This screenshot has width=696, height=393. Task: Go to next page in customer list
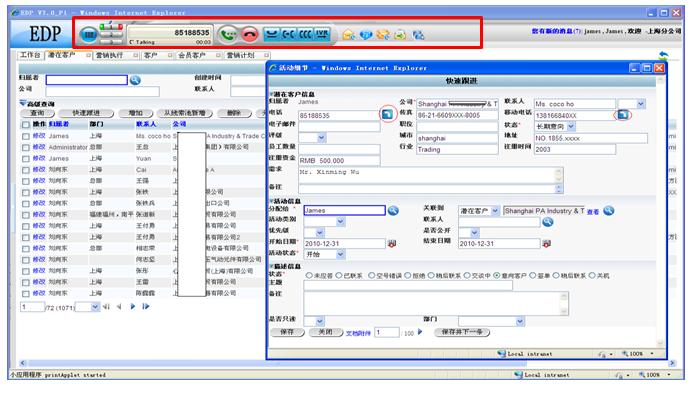(x=132, y=306)
